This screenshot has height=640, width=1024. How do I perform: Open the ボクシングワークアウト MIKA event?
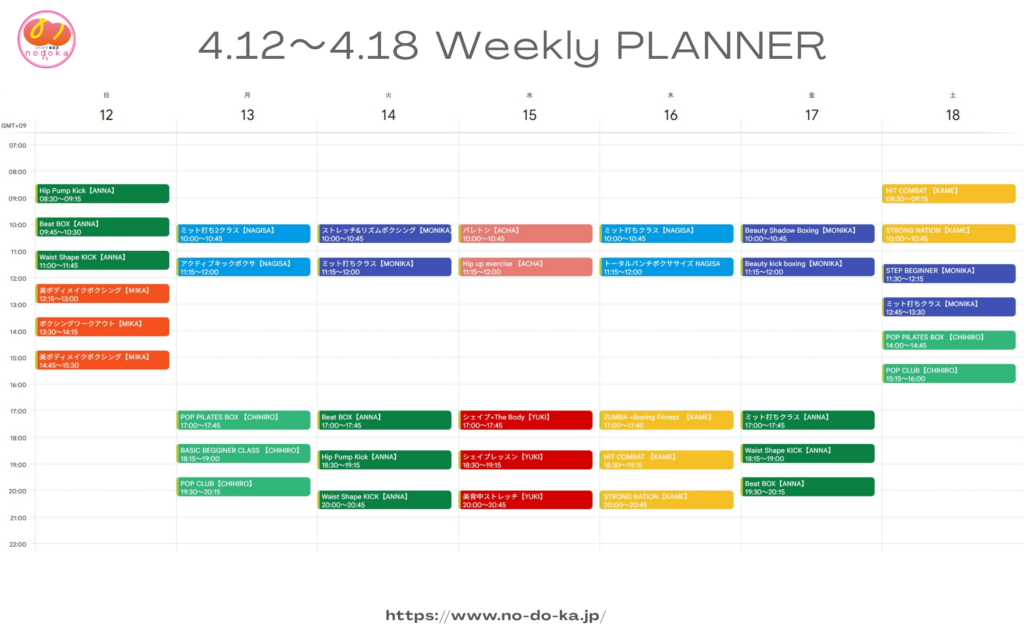coord(103,327)
